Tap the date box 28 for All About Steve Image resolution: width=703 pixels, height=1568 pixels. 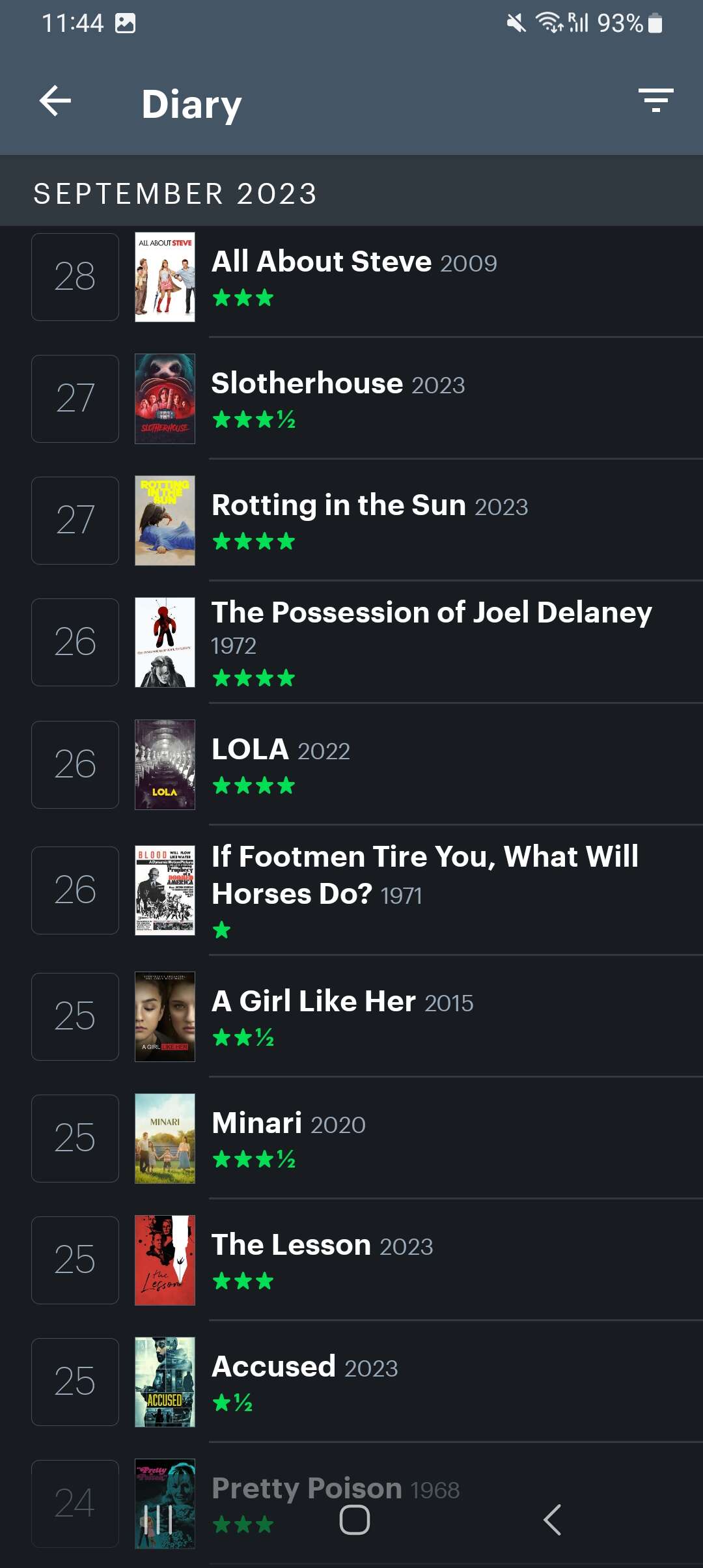point(75,277)
